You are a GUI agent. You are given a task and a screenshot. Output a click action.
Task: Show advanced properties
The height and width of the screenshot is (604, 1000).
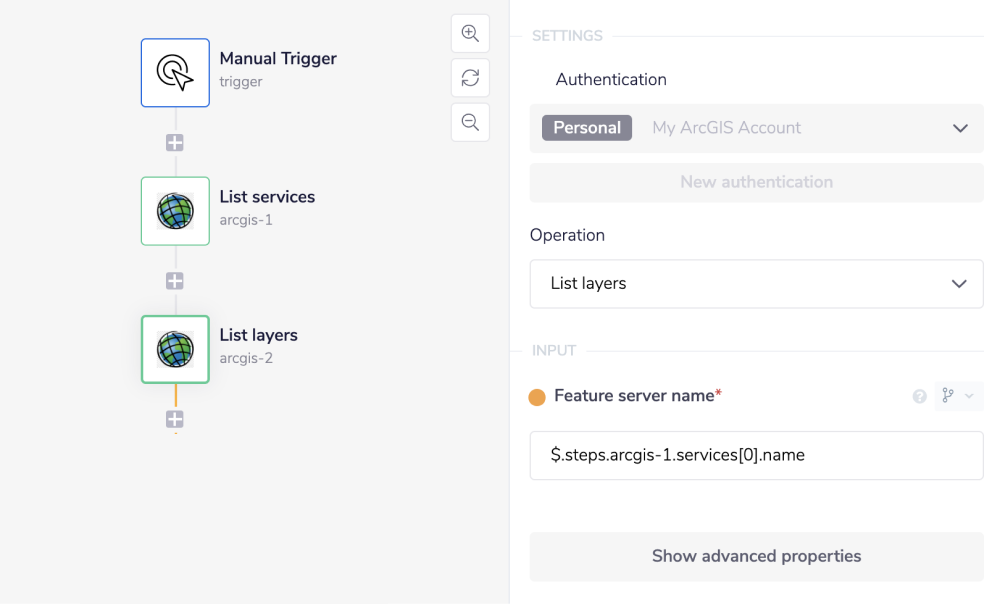(756, 556)
